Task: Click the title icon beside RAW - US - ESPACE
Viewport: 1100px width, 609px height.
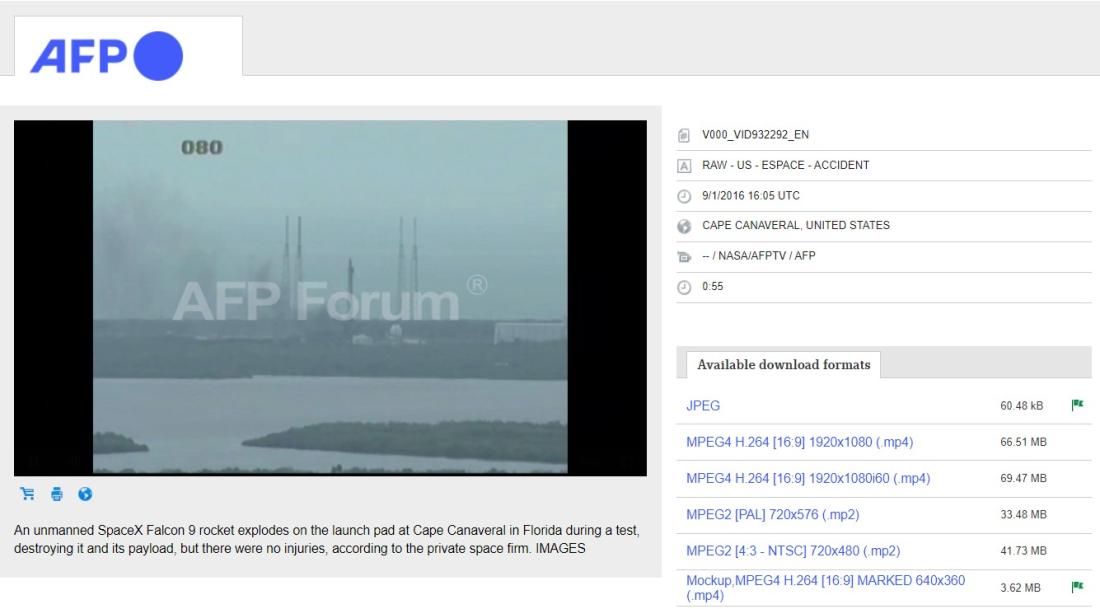Action: [684, 166]
